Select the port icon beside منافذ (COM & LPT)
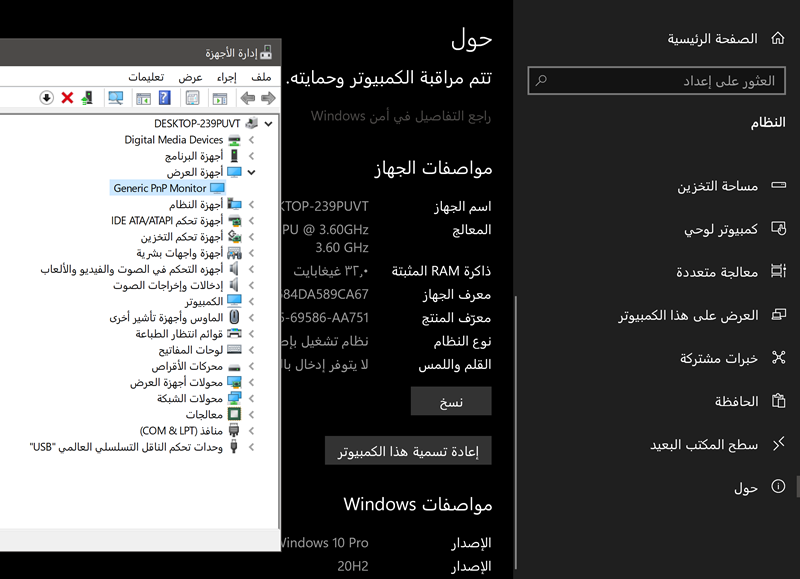 tap(234, 431)
